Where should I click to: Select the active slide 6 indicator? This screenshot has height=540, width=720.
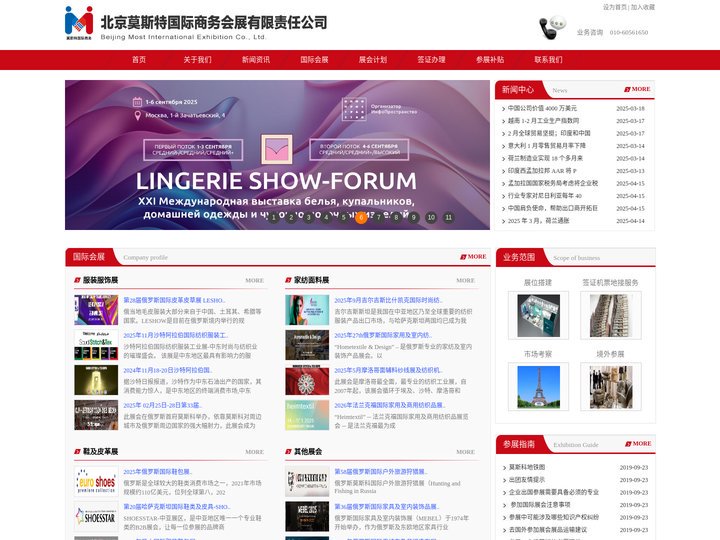coord(361,218)
